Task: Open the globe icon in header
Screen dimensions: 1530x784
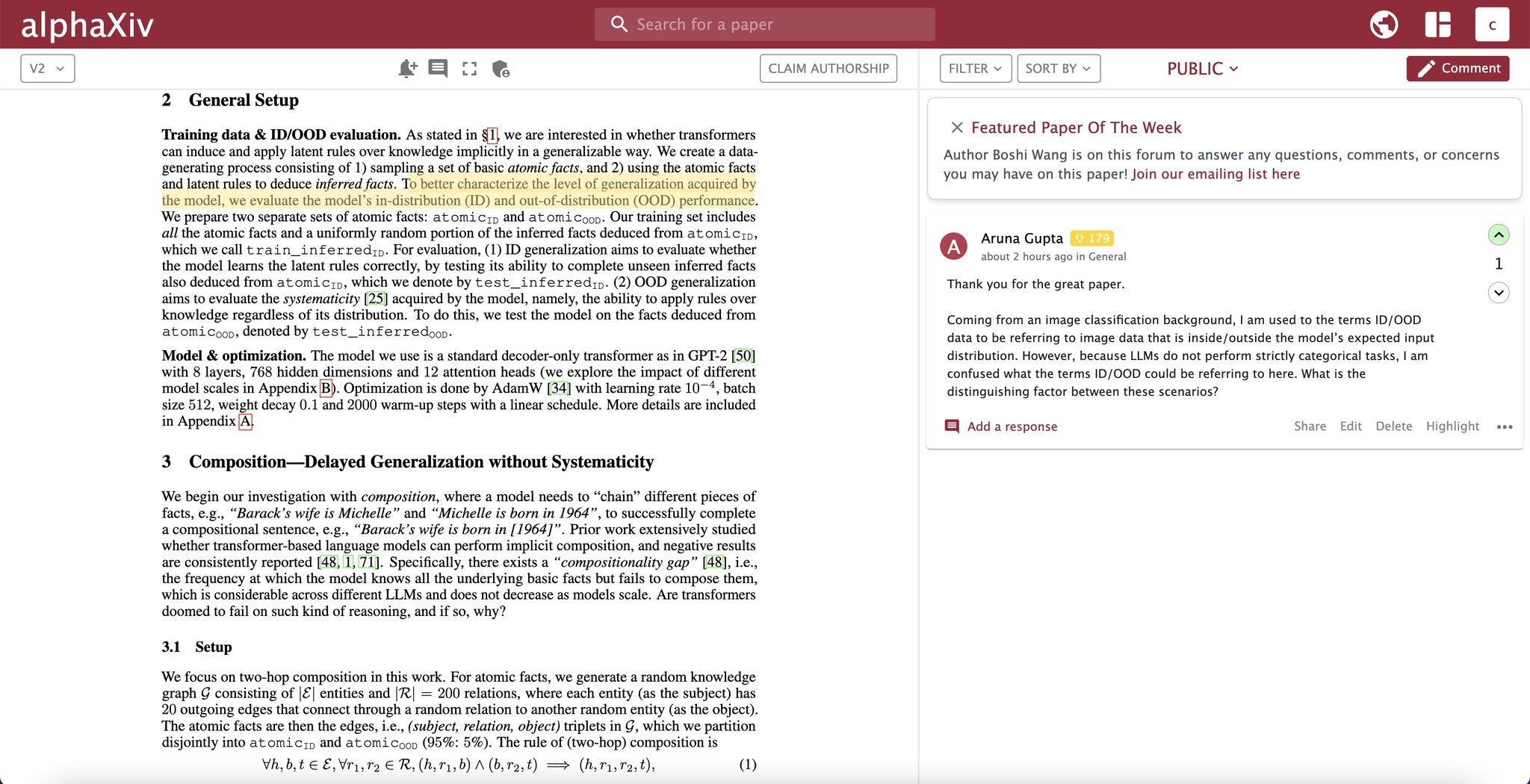Action: click(1384, 24)
